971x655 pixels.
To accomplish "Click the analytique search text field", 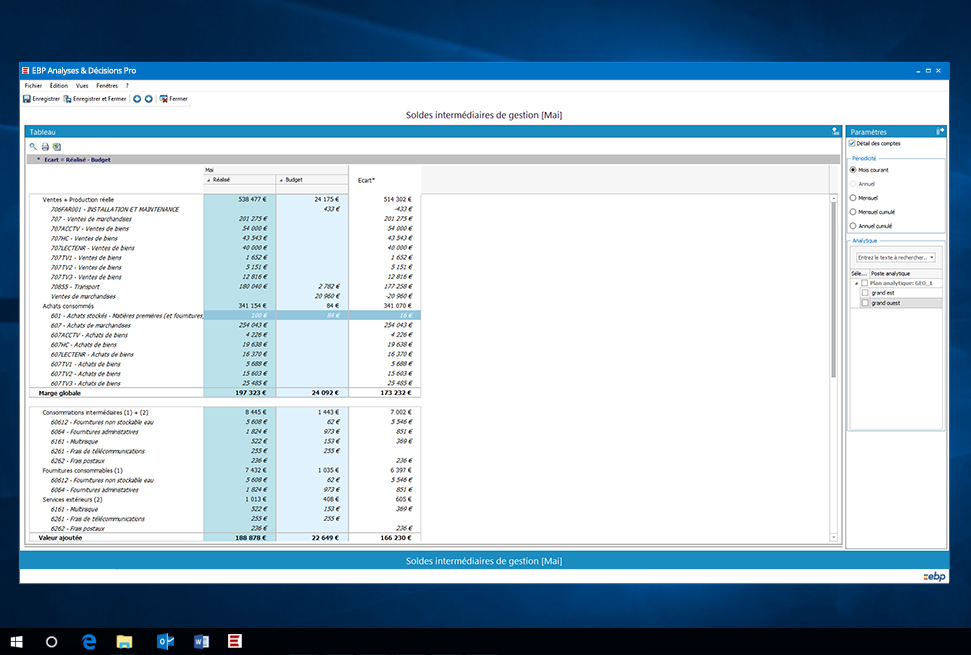I will [x=892, y=258].
